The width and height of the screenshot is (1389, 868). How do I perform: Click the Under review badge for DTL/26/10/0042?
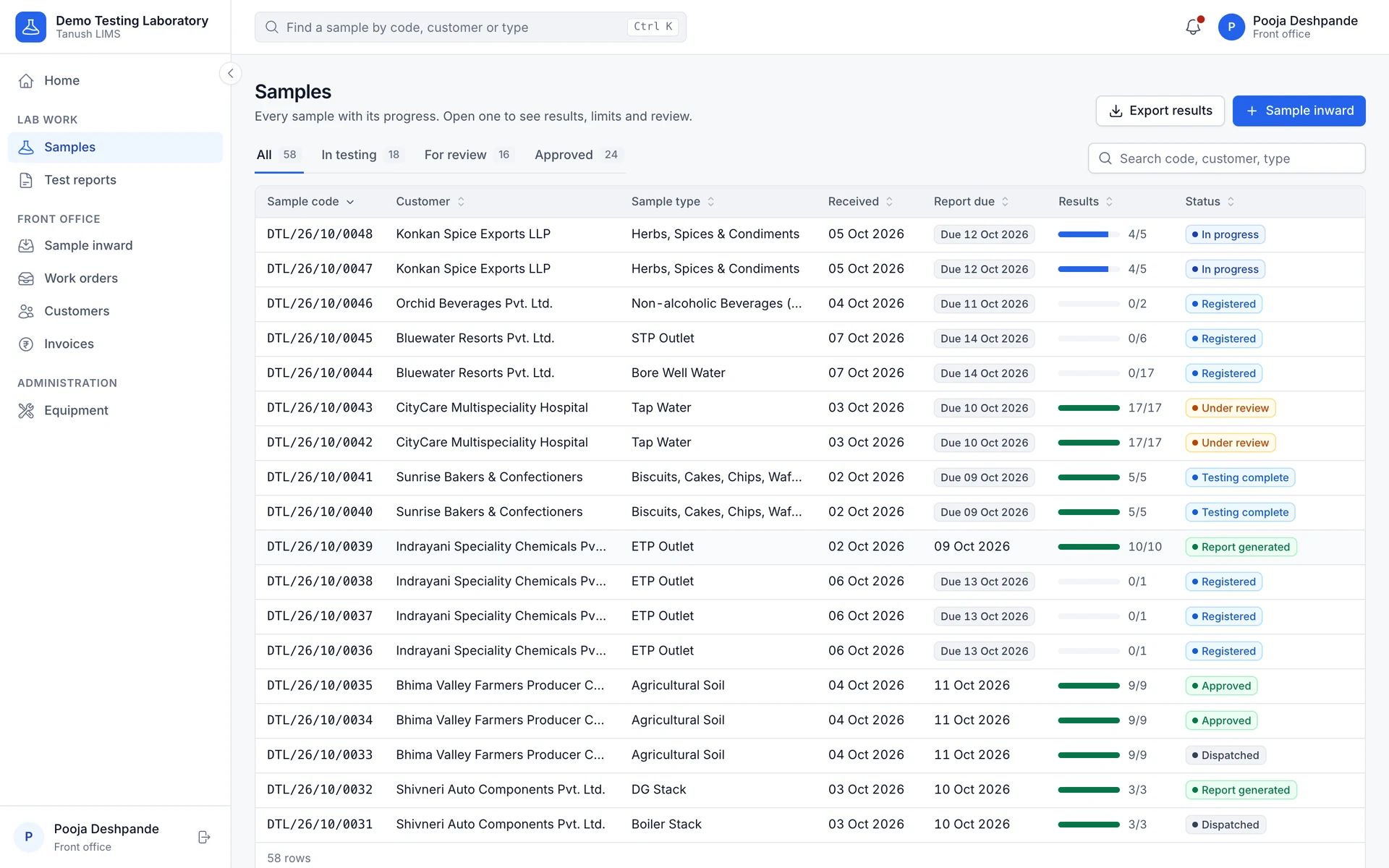pyautogui.click(x=1230, y=443)
